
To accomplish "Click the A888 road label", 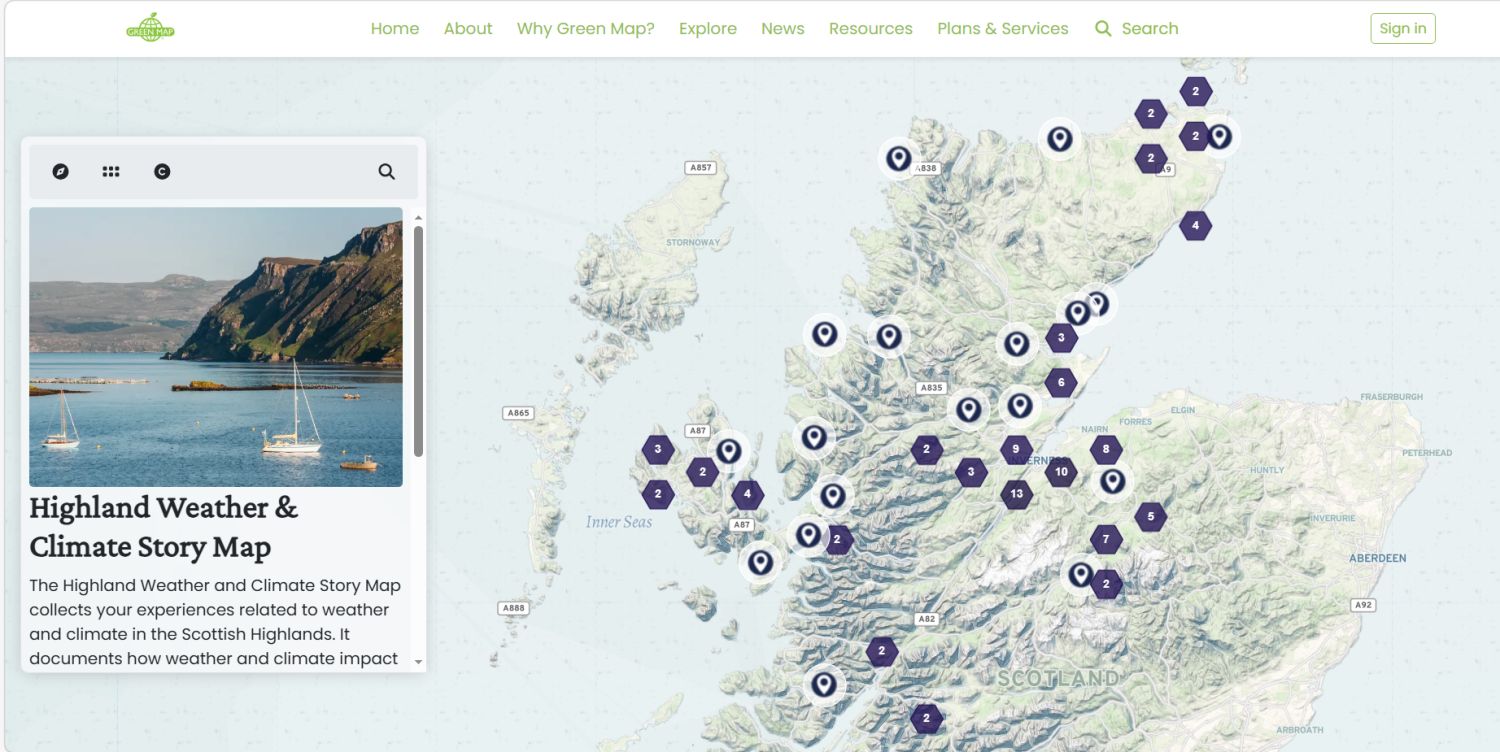I will (x=513, y=608).
